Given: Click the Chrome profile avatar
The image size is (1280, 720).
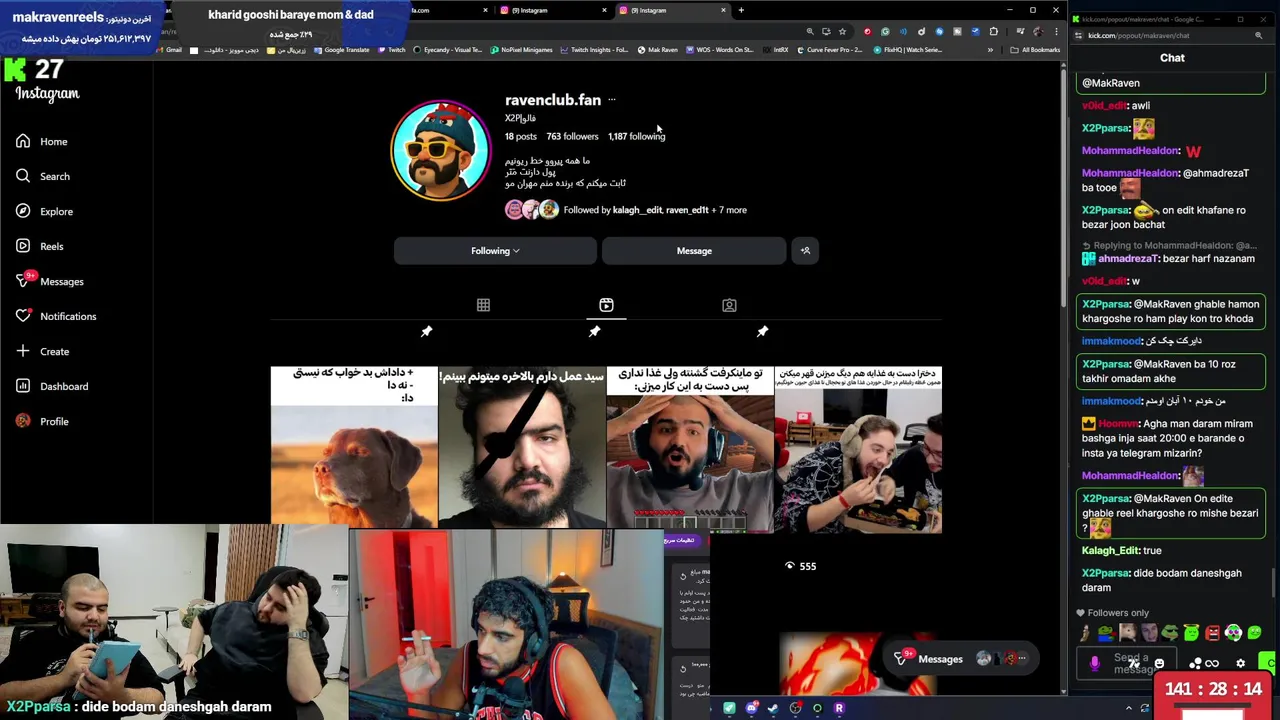Looking at the screenshot, I should click(1038, 32).
